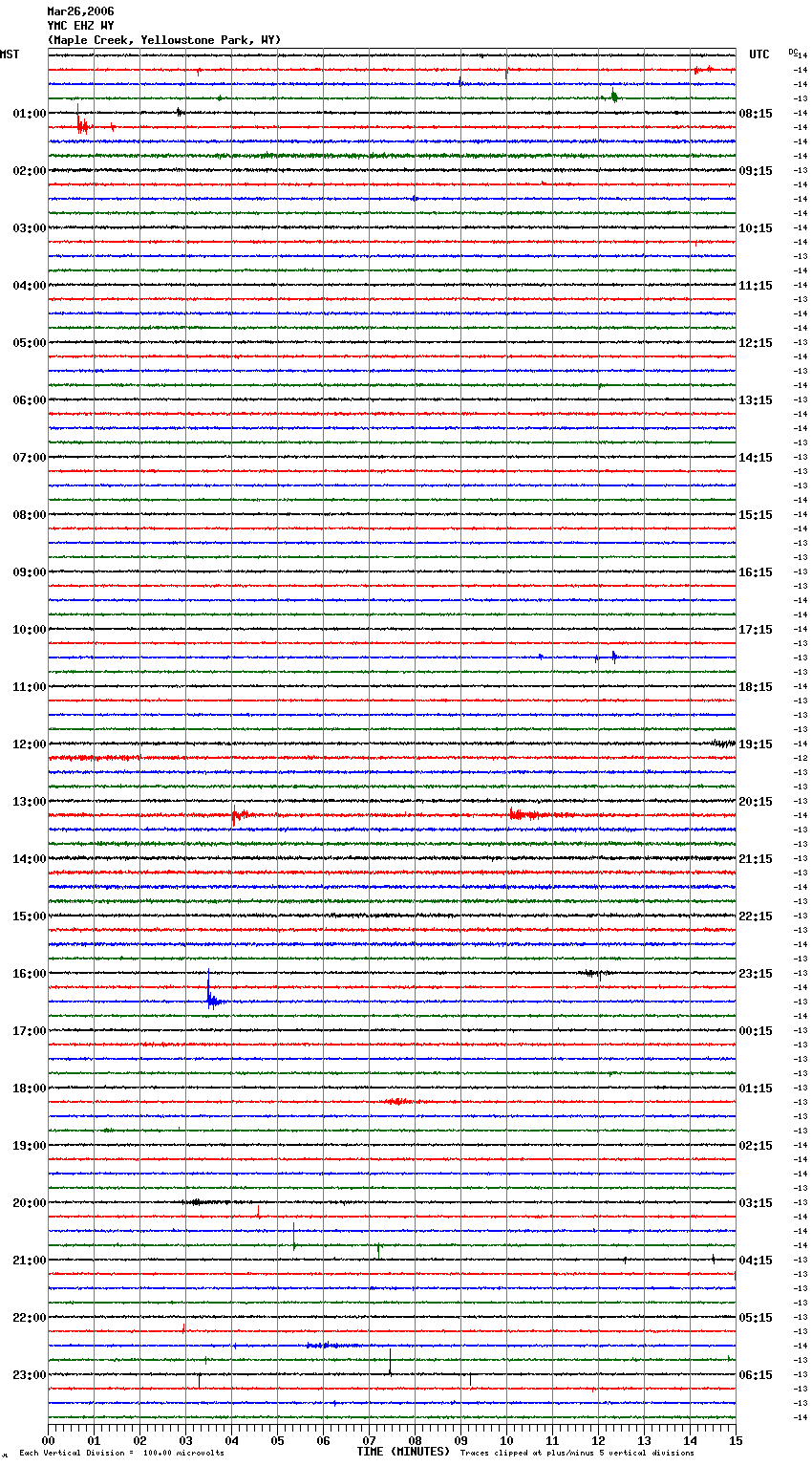Image resolution: width=812 pixels, height=1466 pixels.
Task: Select the 21:00 MST row label
Action: pos(29,1261)
